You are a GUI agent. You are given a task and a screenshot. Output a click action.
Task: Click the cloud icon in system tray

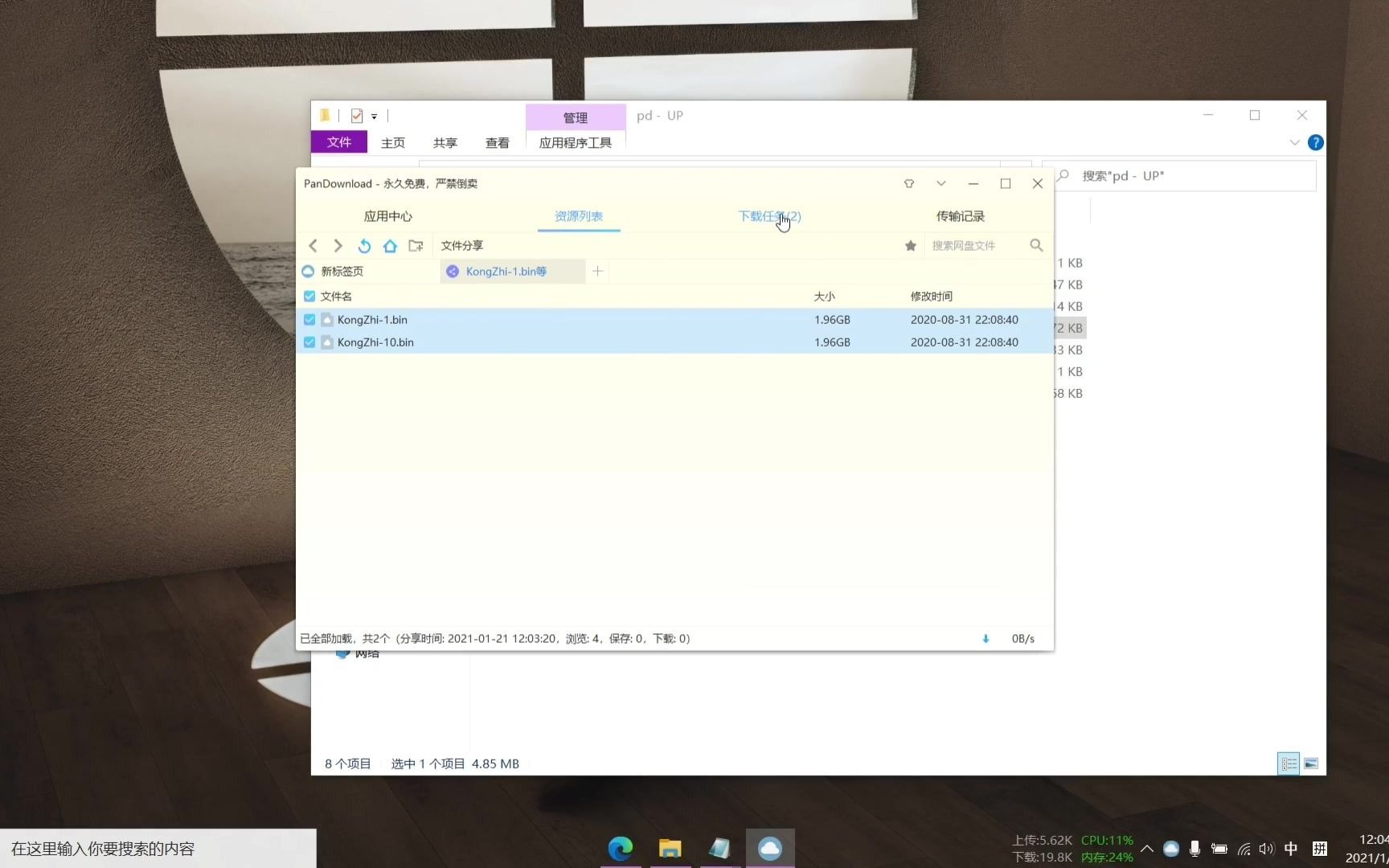click(x=1171, y=849)
